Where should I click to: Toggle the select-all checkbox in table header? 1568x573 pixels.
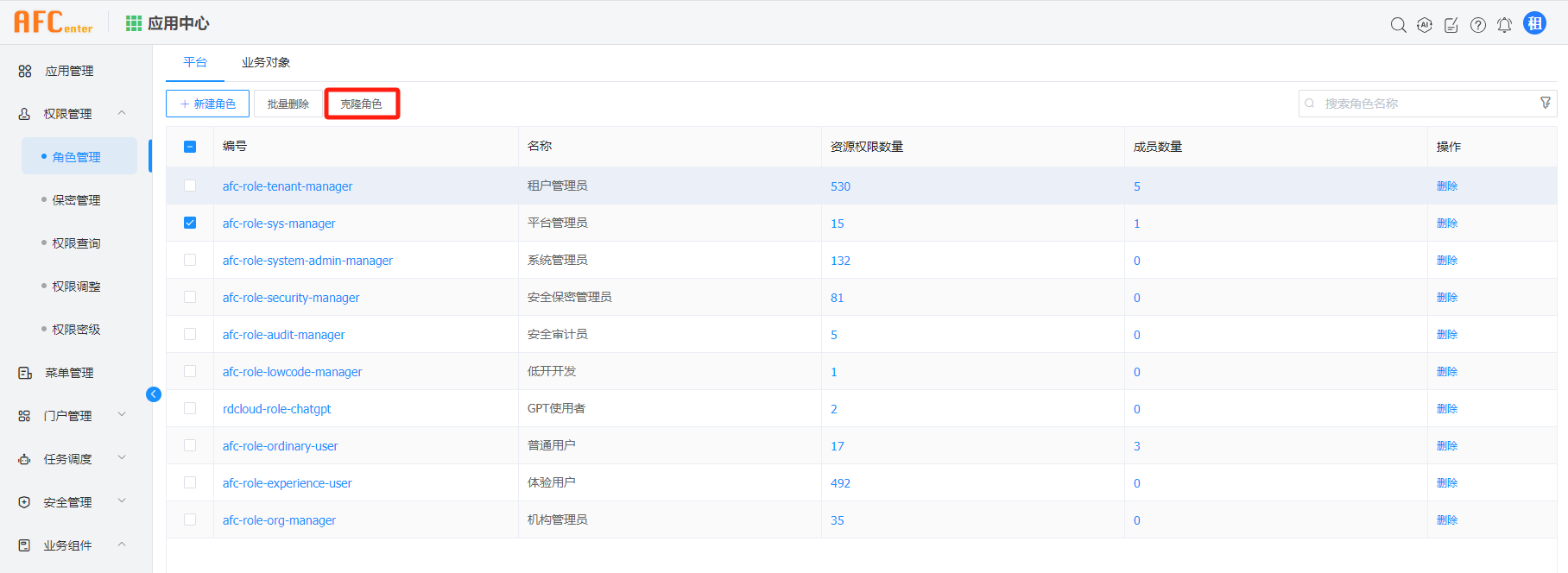click(x=190, y=147)
